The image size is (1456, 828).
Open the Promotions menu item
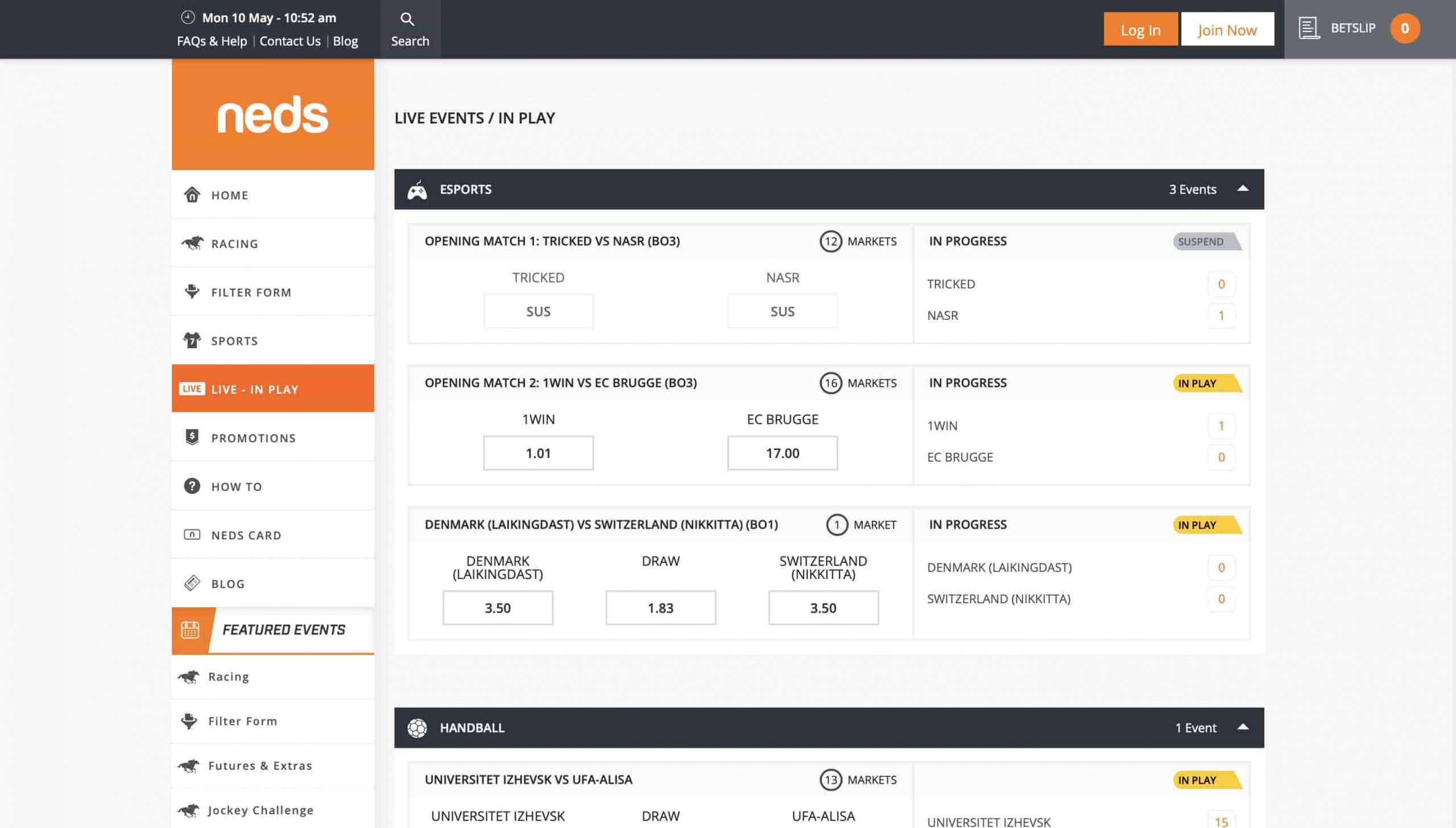point(273,437)
